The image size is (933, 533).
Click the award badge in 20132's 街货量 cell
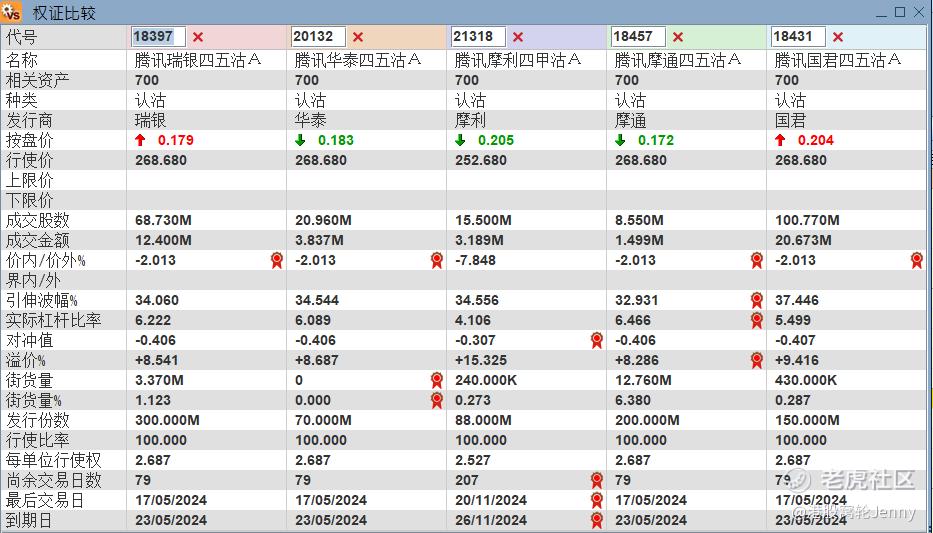point(437,380)
